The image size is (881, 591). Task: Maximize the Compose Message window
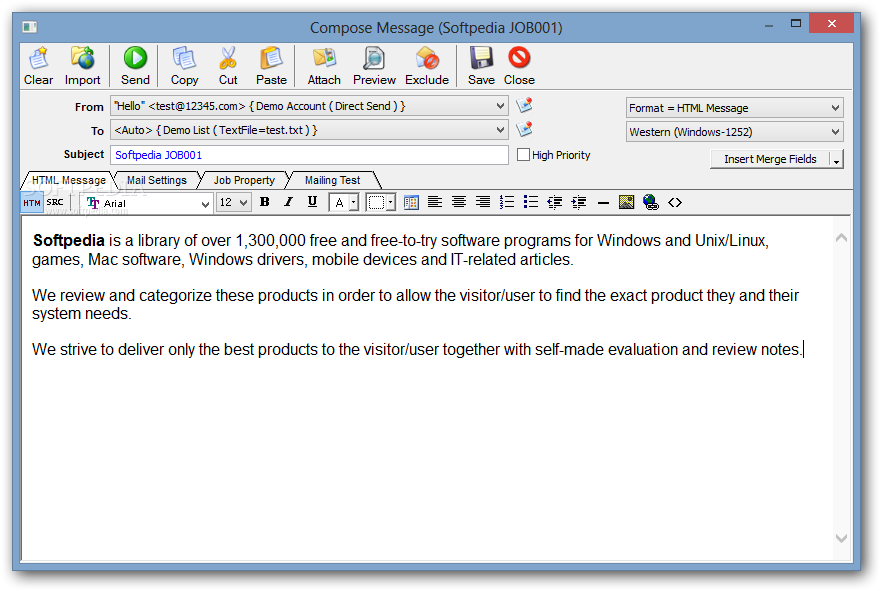796,24
